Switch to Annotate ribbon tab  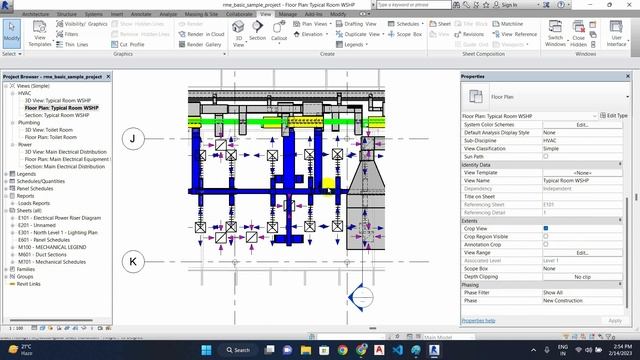[141, 14]
